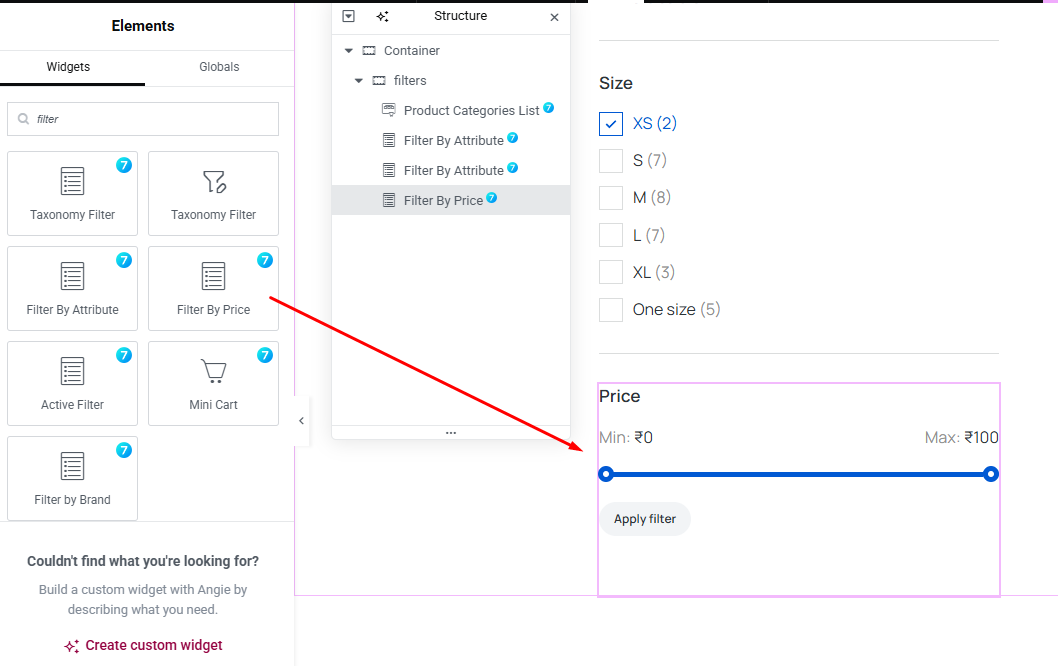The width and height of the screenshot is (1058, 666).
Task: Click the Filter By Attribute widget tile
Action: pos(72,288)
